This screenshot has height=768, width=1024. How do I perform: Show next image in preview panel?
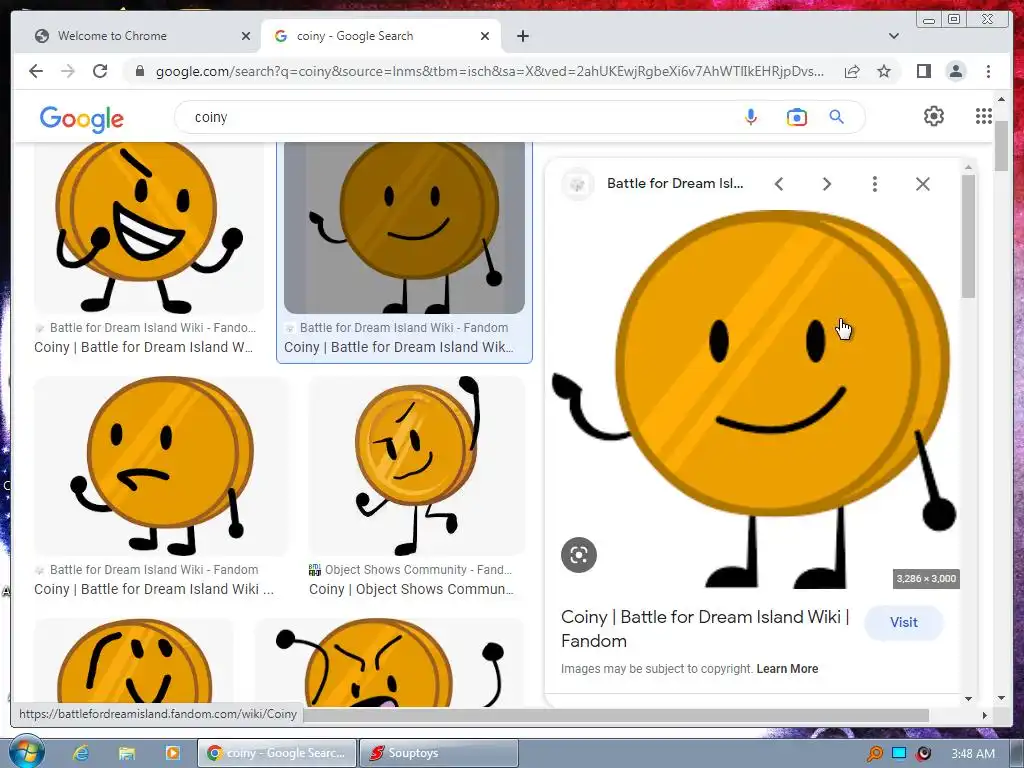point(827,184)
